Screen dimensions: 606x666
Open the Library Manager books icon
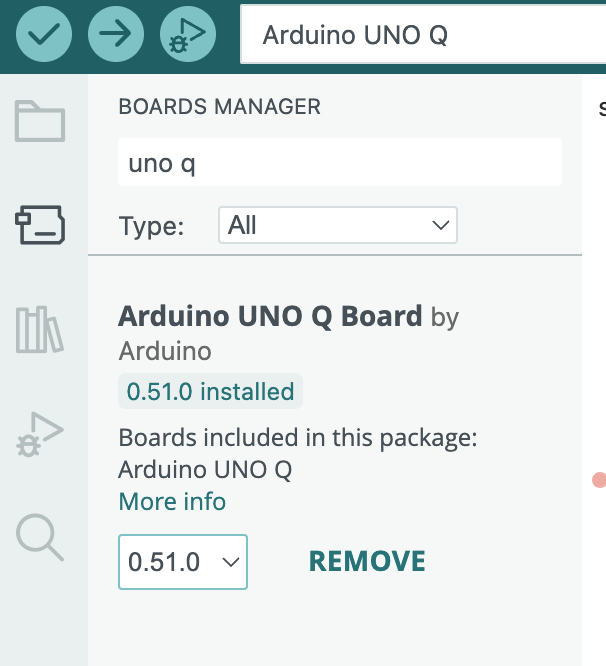40,330
